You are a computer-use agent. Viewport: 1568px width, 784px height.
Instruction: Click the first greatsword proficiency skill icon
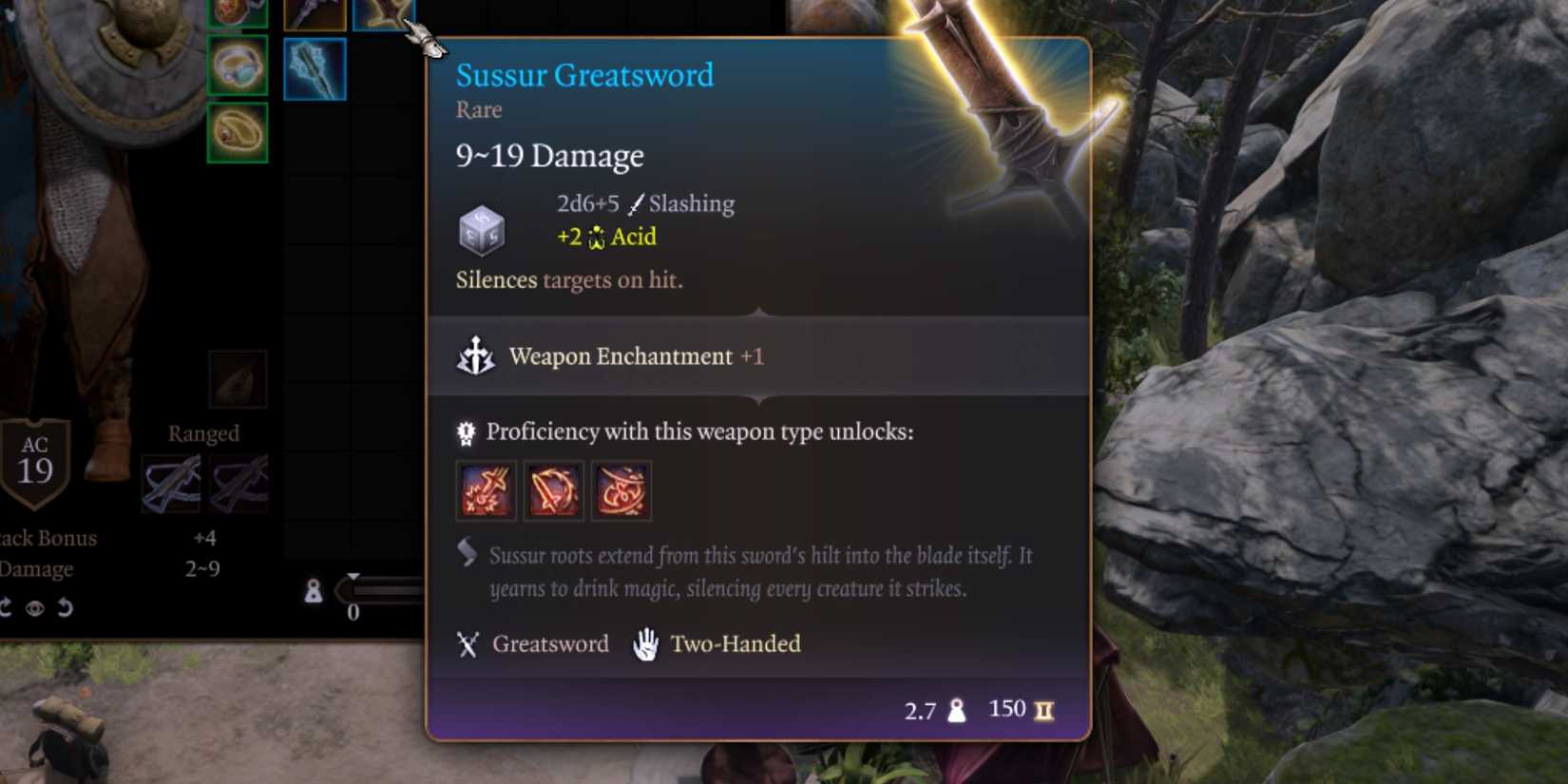(x=486, y=491)
